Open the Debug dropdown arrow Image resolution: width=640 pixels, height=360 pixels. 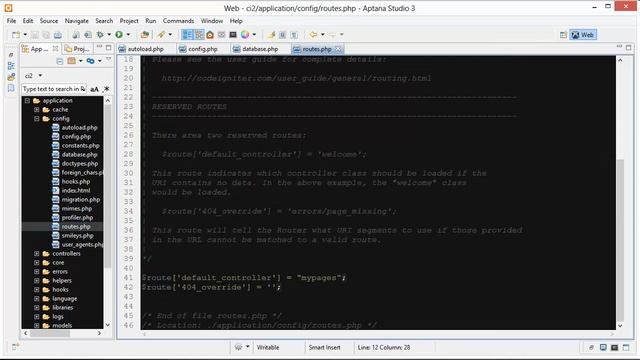109,35
